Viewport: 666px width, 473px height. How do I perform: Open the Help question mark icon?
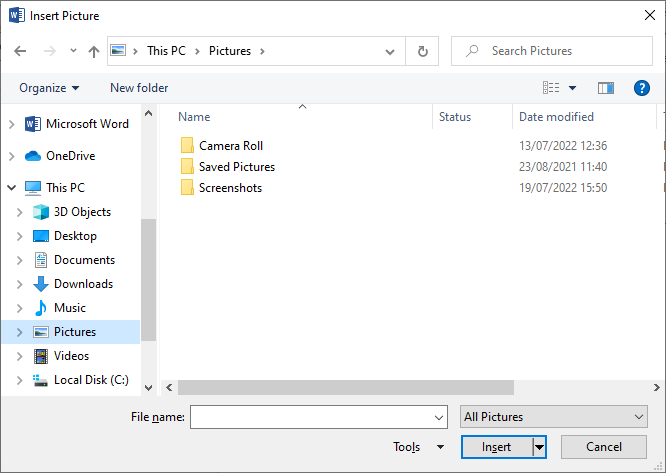642,88
